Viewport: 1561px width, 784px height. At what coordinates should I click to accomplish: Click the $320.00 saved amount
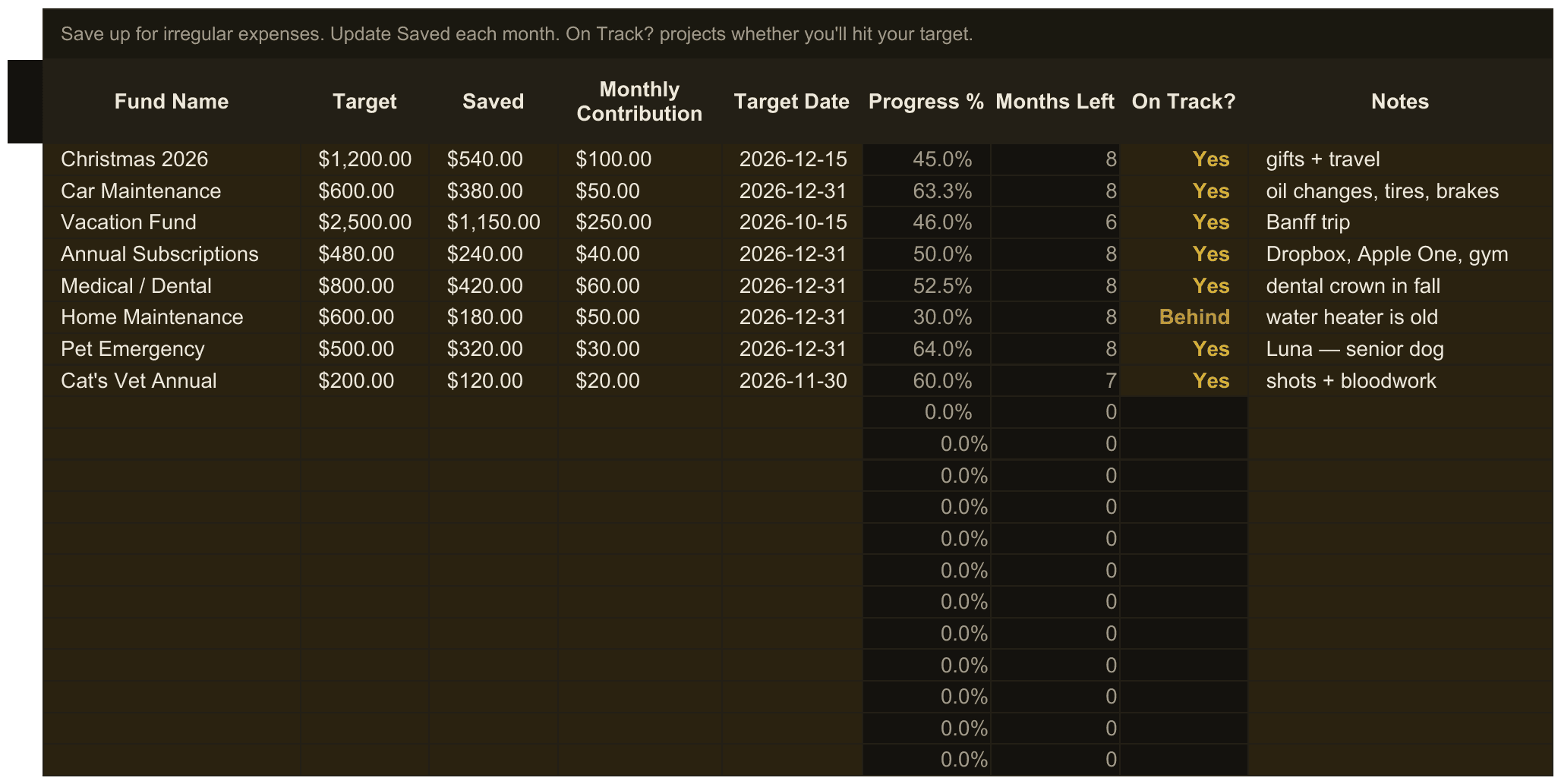click(x=493, y=349)
